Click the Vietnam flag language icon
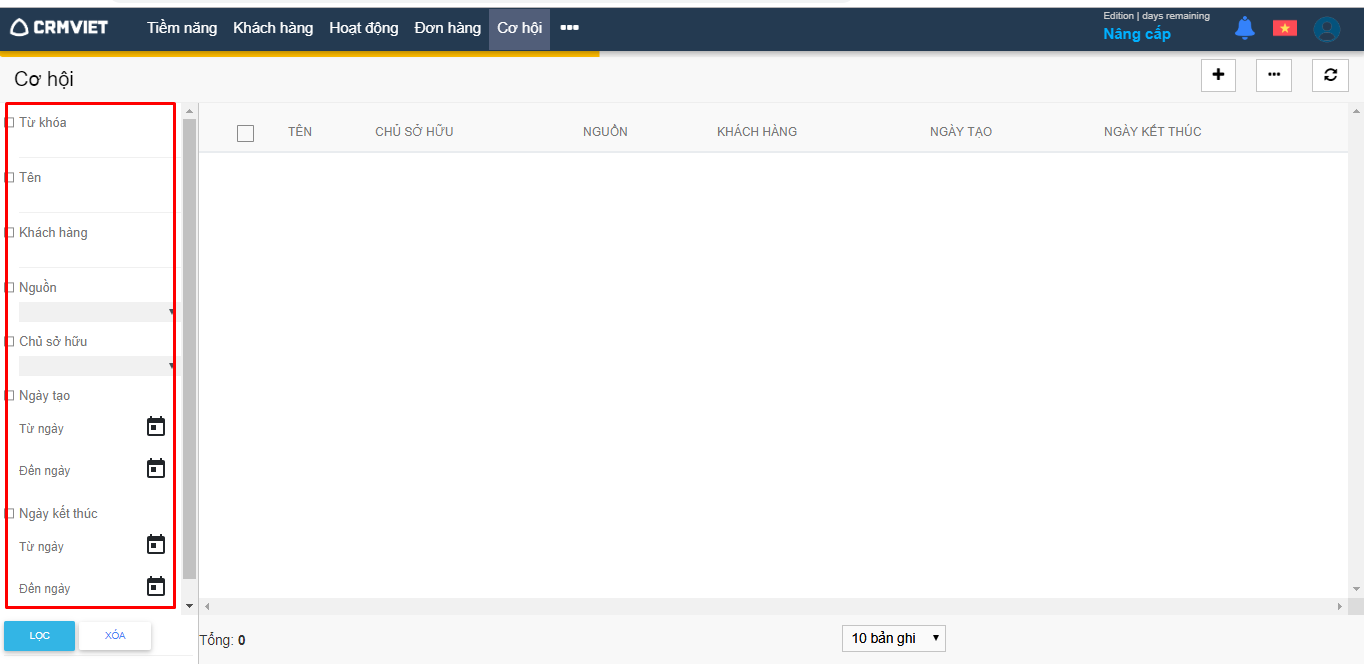Viewport: 1364px width, 664px height. [1284, 28]
